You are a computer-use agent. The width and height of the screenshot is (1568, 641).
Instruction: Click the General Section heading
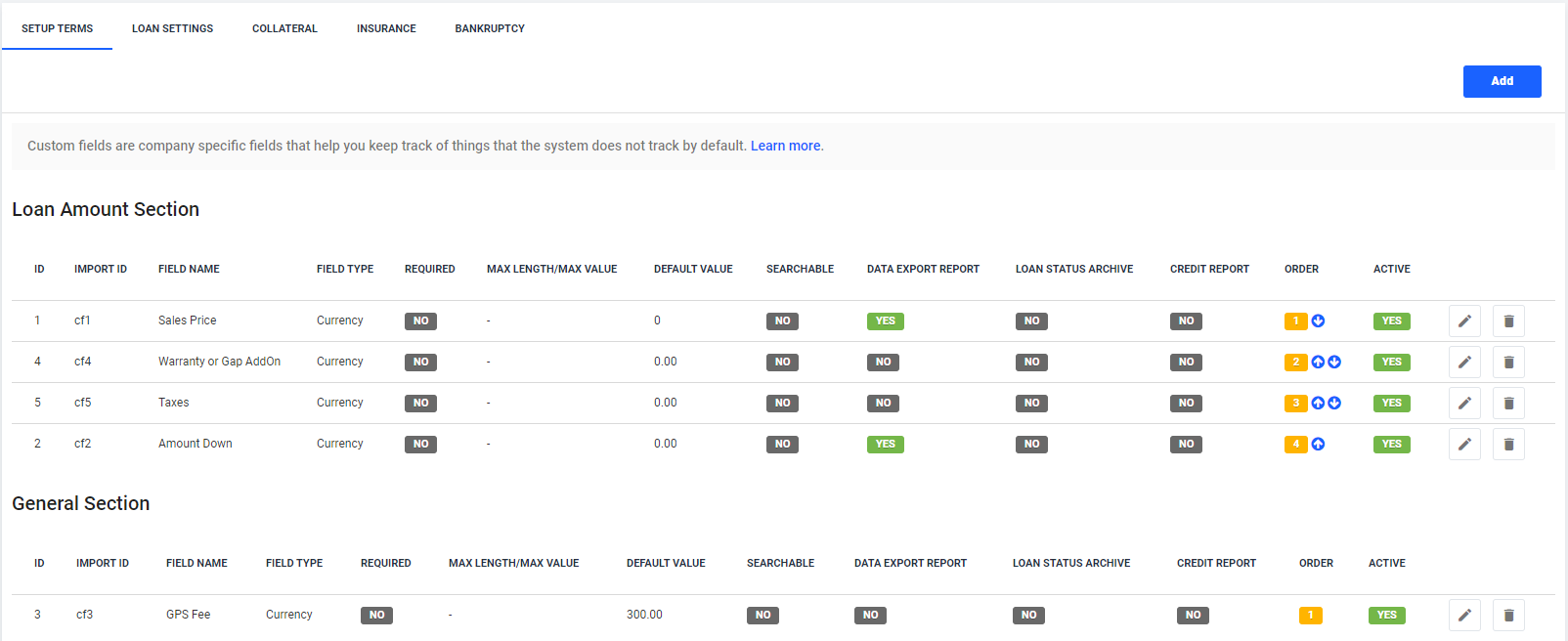tap(81, 503)
